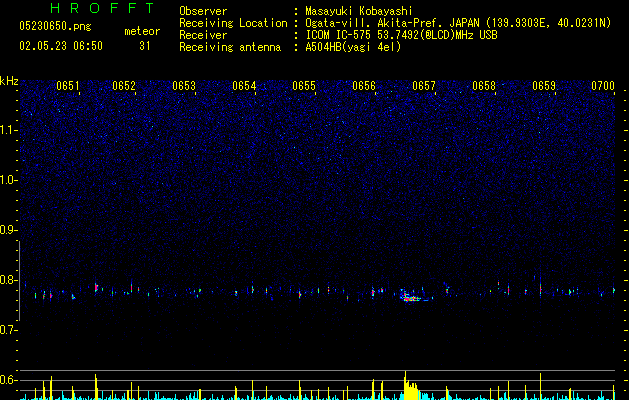This screenshot has height=400, width=629.
Task: Click the observer name Masayuki Kobayashi
Action: [359, 11]
